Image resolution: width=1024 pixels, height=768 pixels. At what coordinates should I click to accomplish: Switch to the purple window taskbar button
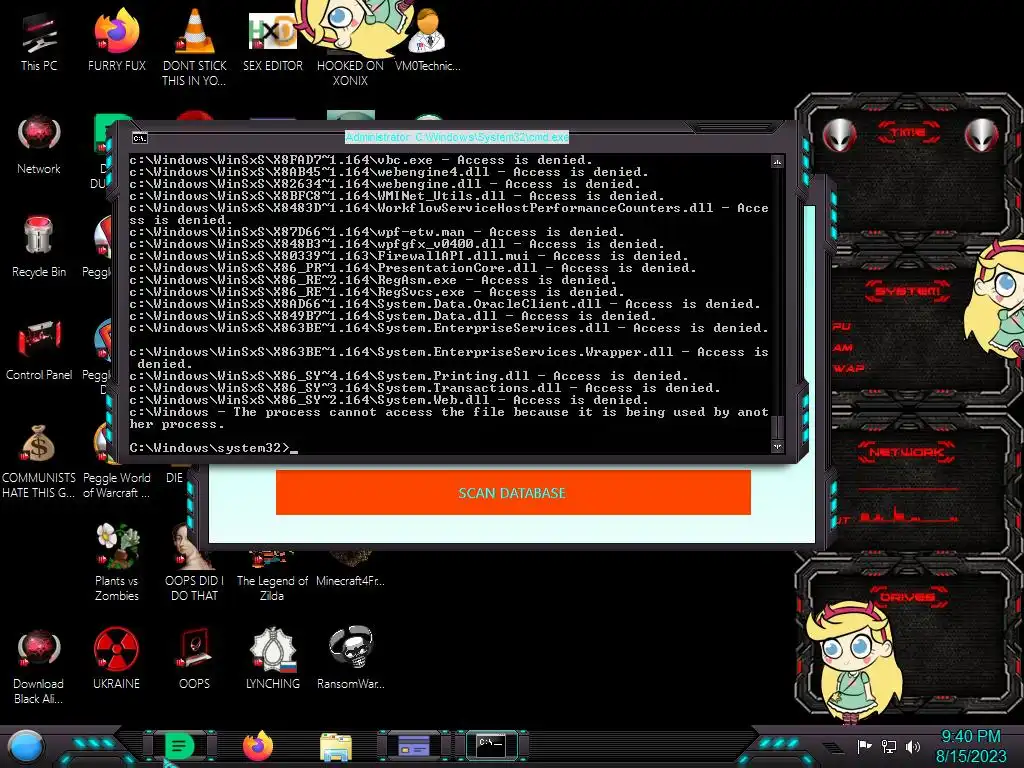414,746
